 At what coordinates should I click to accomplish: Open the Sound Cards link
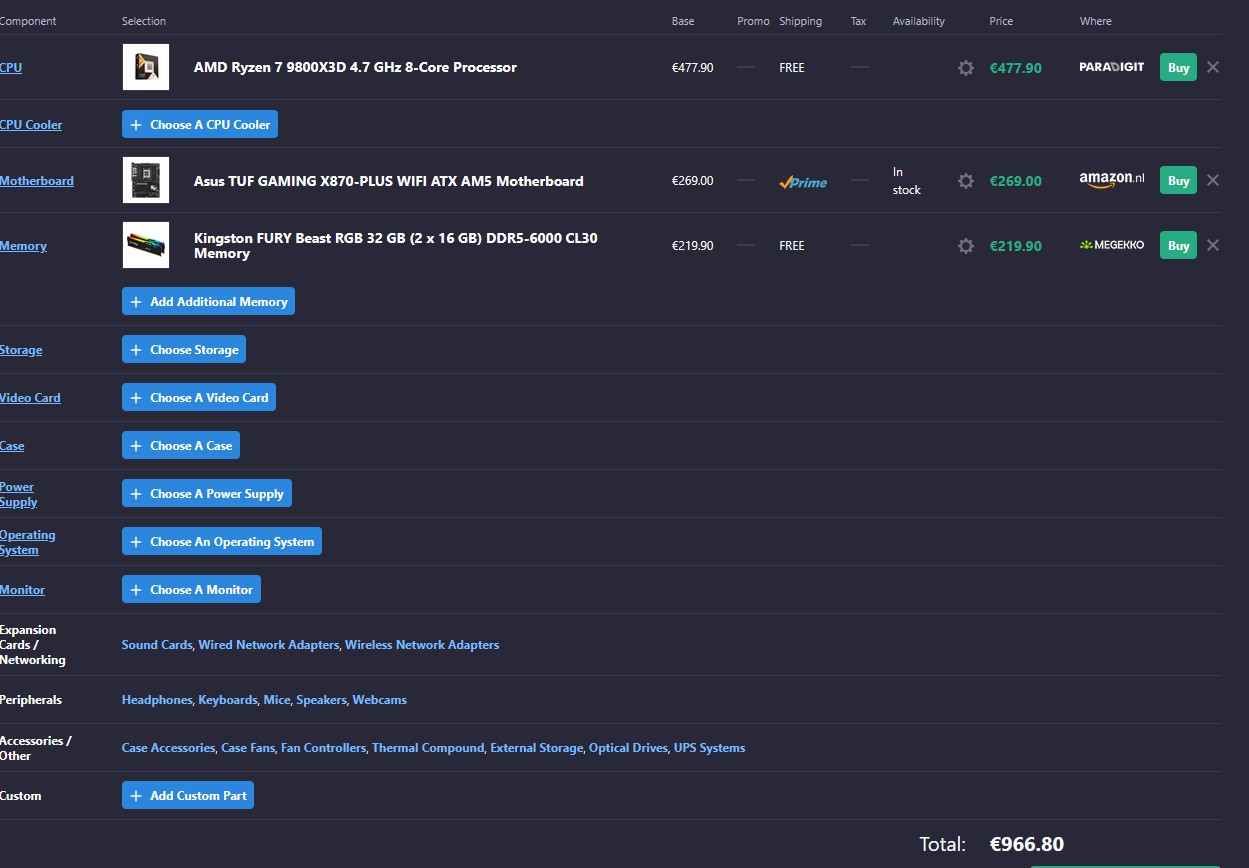tap(156, 645)
